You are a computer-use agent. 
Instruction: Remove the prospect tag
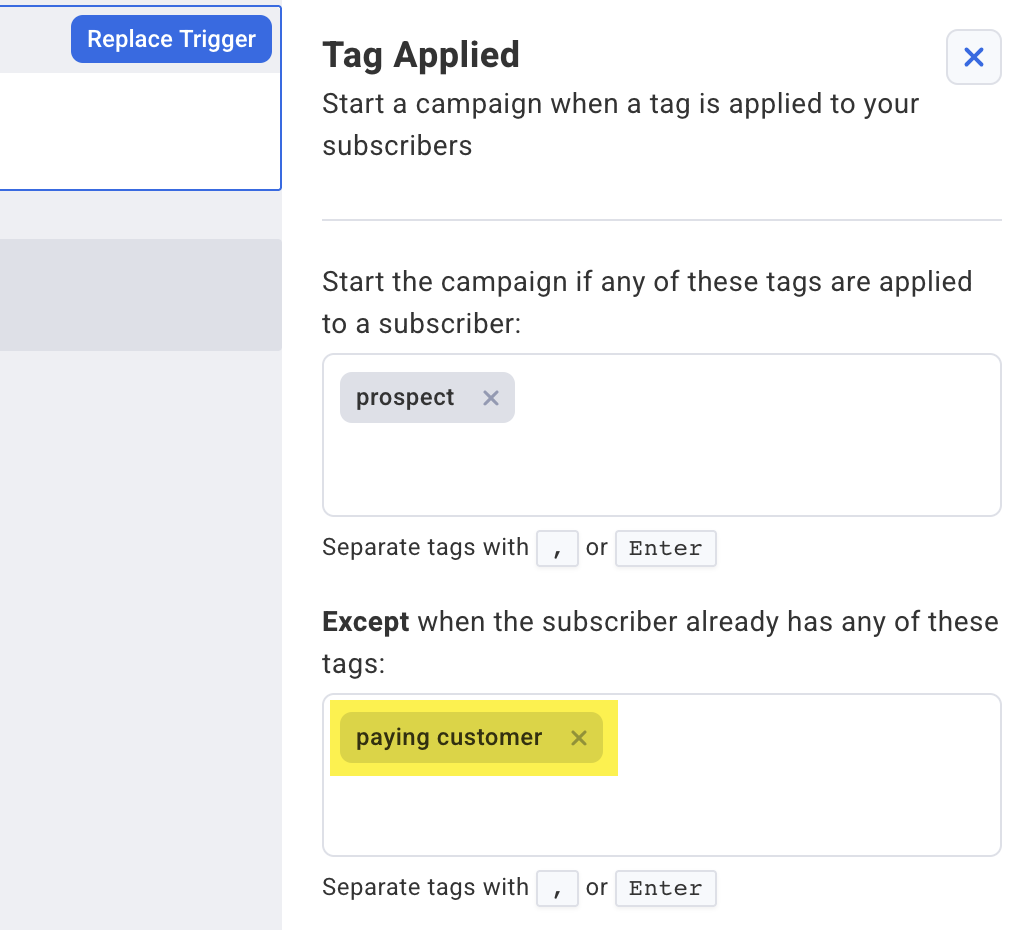point(491,398)
